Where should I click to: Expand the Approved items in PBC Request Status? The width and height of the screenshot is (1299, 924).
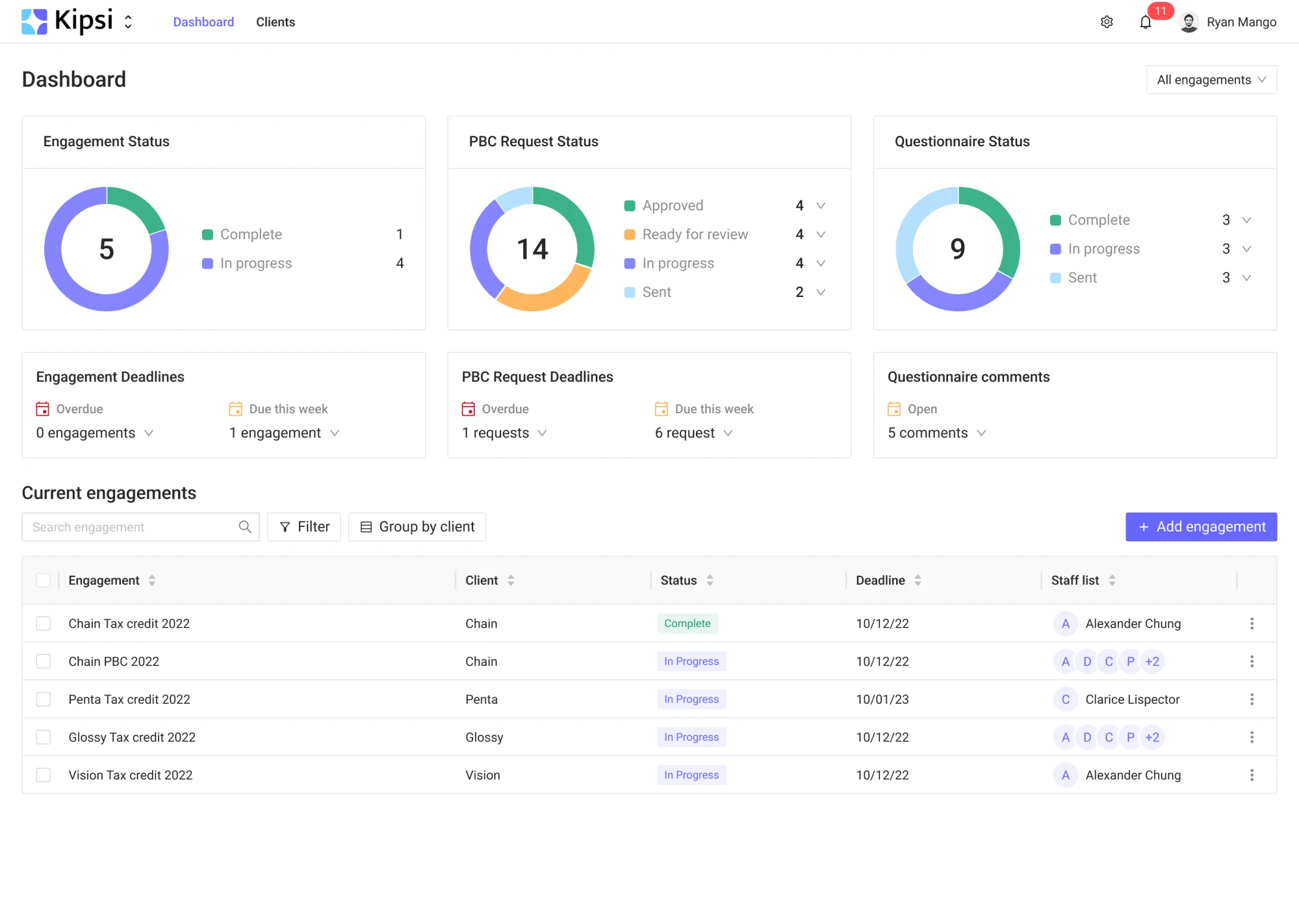pos(821,205)
